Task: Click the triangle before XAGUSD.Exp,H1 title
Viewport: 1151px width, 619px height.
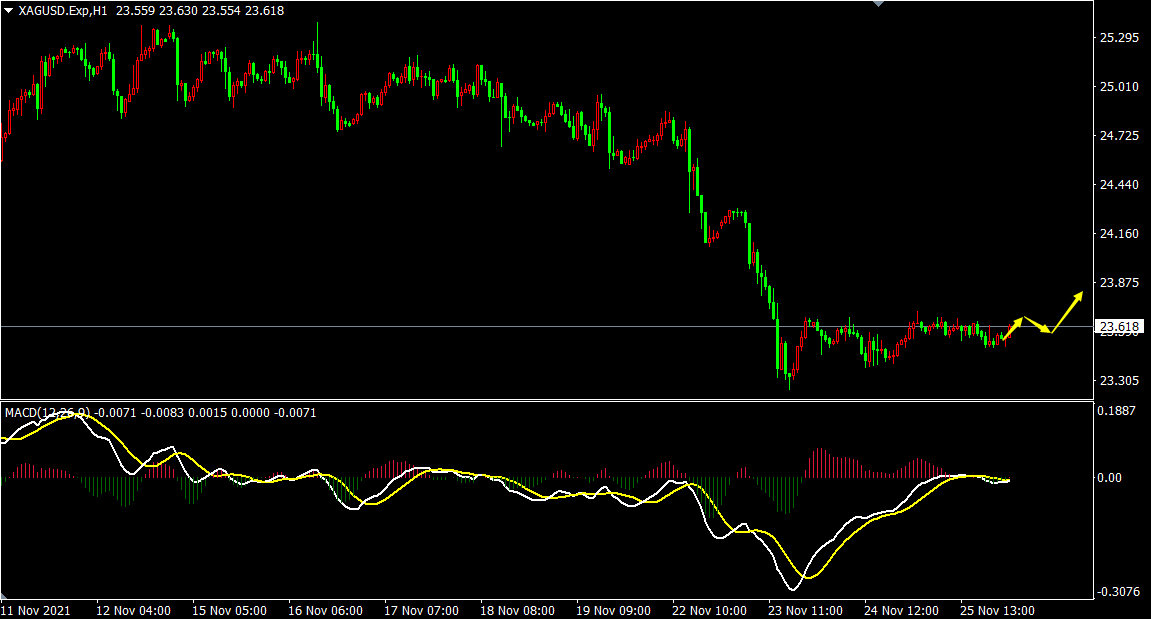Action: (x=8, y=11)
